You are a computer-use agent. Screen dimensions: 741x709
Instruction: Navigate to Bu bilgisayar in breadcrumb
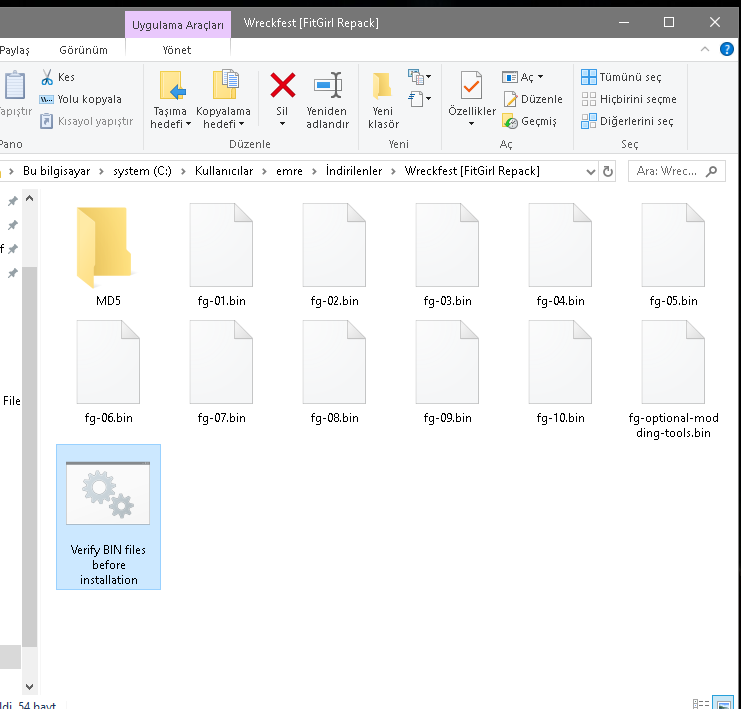(56, 171)
